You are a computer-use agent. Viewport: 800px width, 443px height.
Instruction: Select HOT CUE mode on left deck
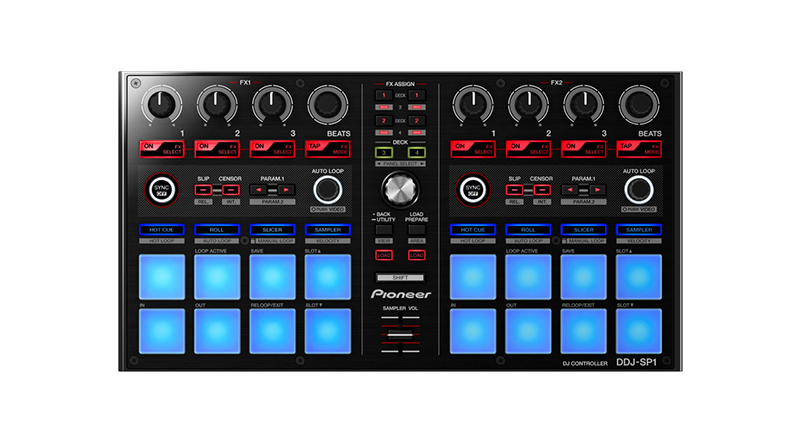tap(162, 230)
